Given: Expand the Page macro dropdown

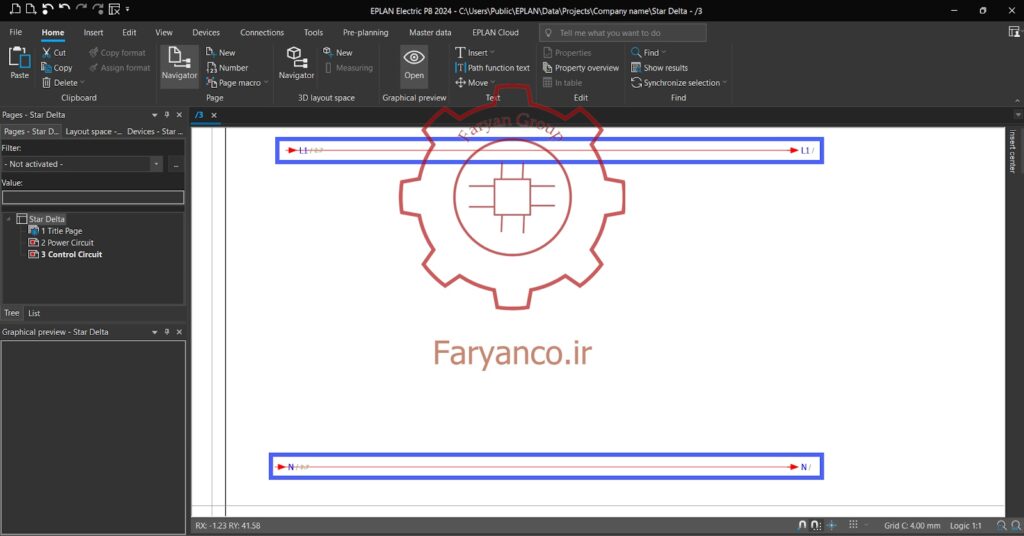Looking at the screenshot, I should point(266,83).
